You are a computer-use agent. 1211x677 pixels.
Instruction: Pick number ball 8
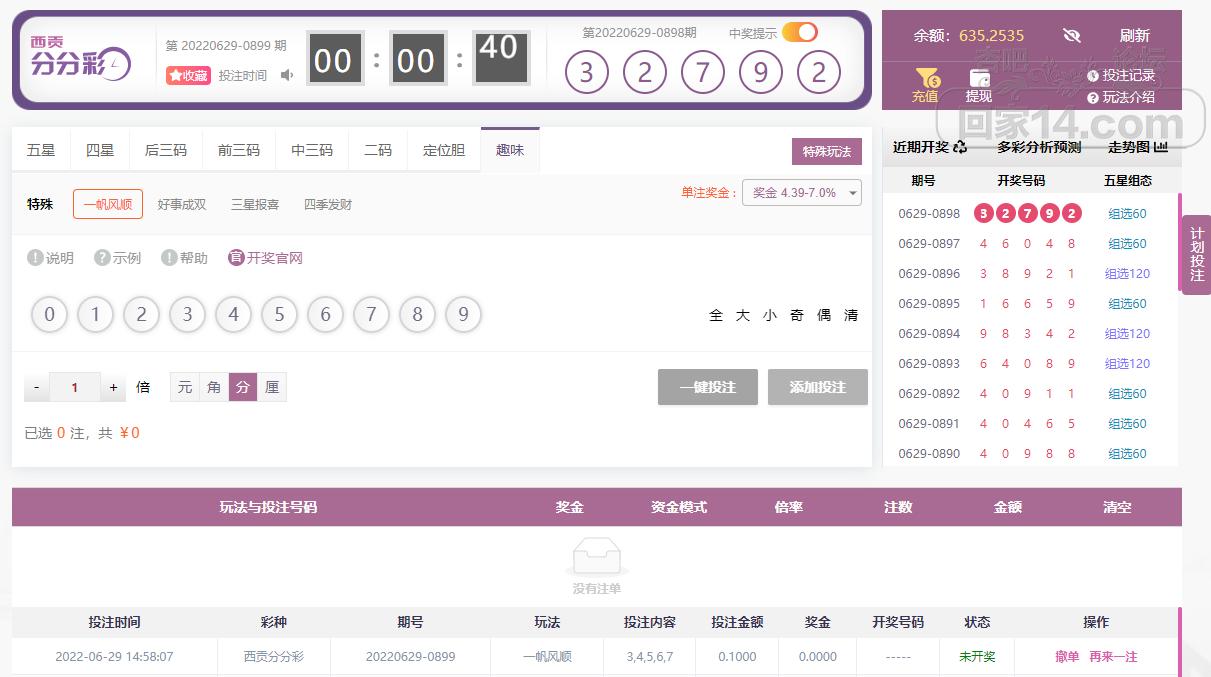(x=417, y=315)
